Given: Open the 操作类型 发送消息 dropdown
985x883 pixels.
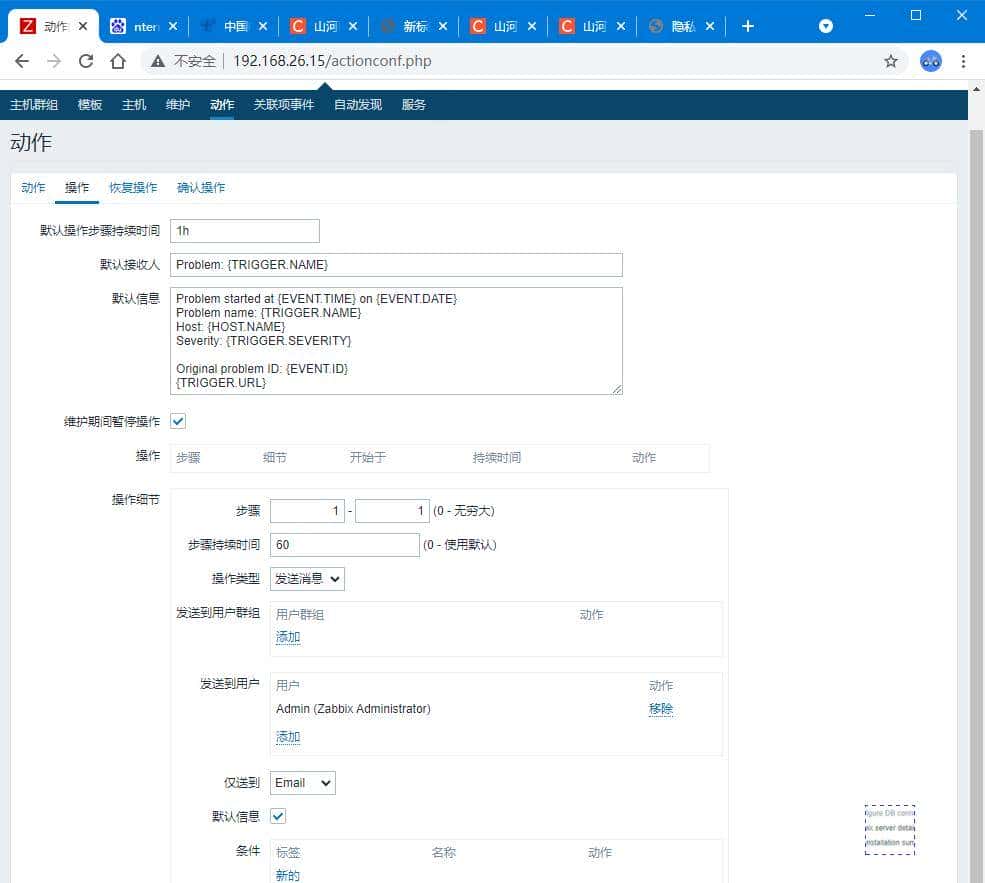Looking at the screenshot, I should click(x=307, y=578).
